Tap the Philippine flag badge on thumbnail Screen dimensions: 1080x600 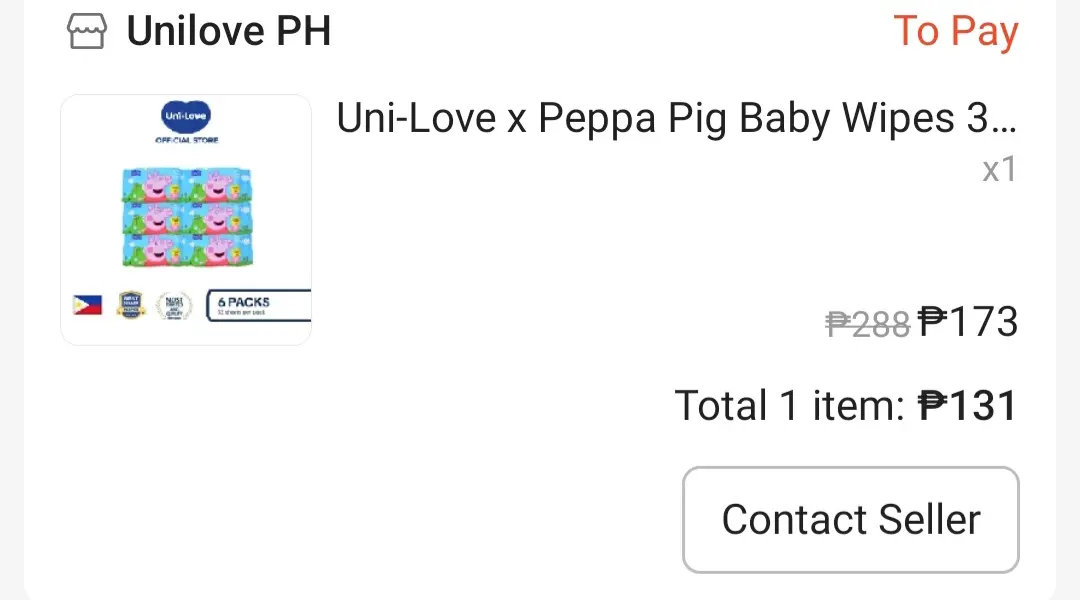click(x=87, y=304)
